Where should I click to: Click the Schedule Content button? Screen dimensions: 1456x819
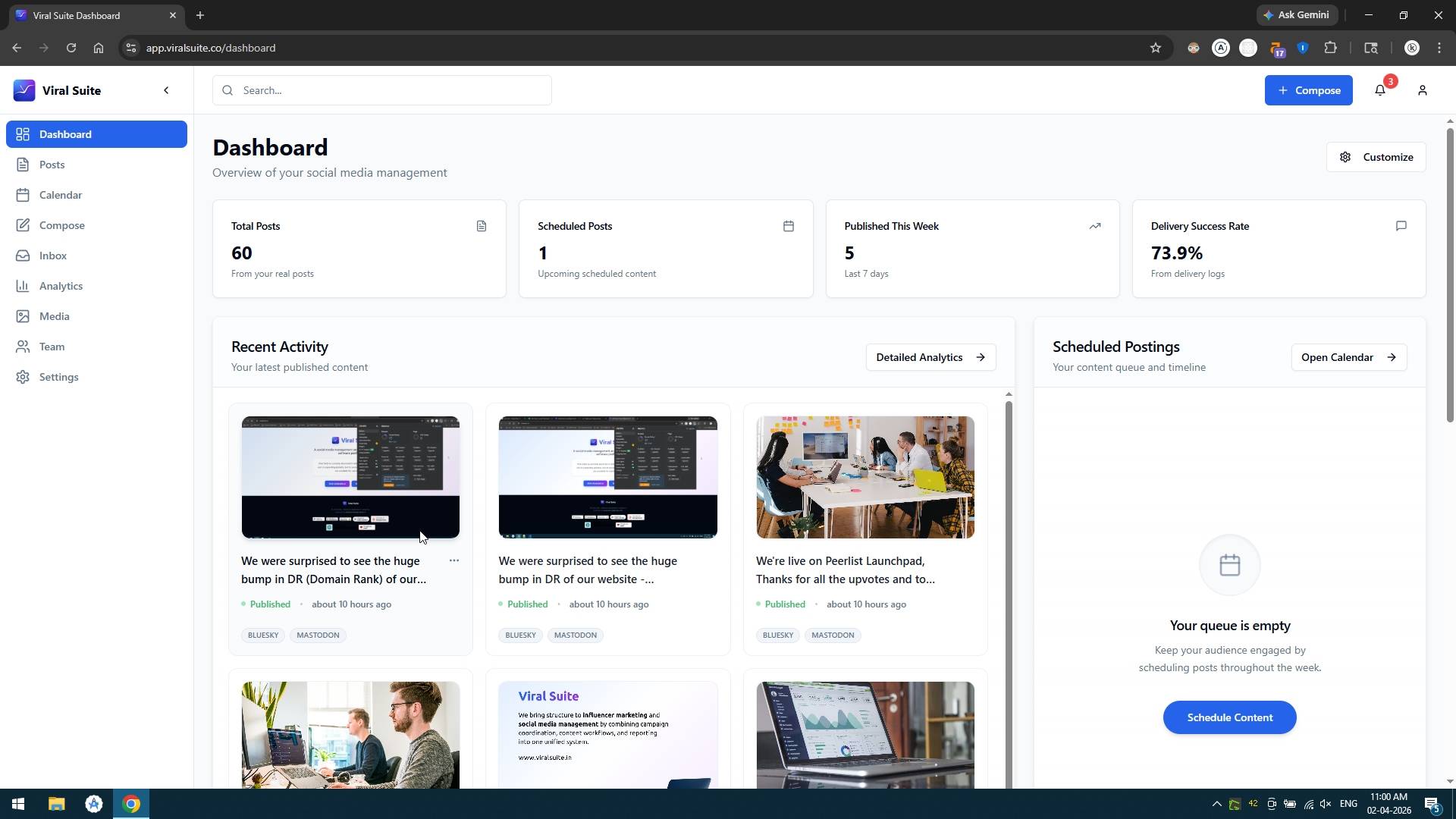[x=1230, y=717]
